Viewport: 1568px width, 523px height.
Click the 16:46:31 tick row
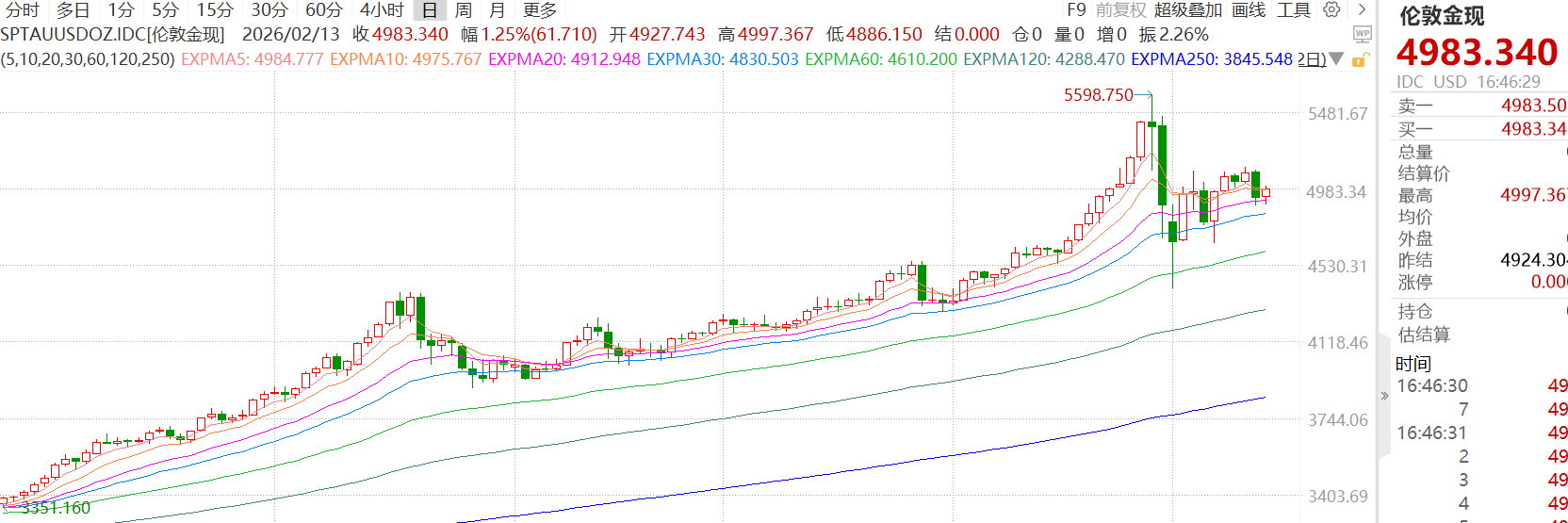tap(1480, 433)
